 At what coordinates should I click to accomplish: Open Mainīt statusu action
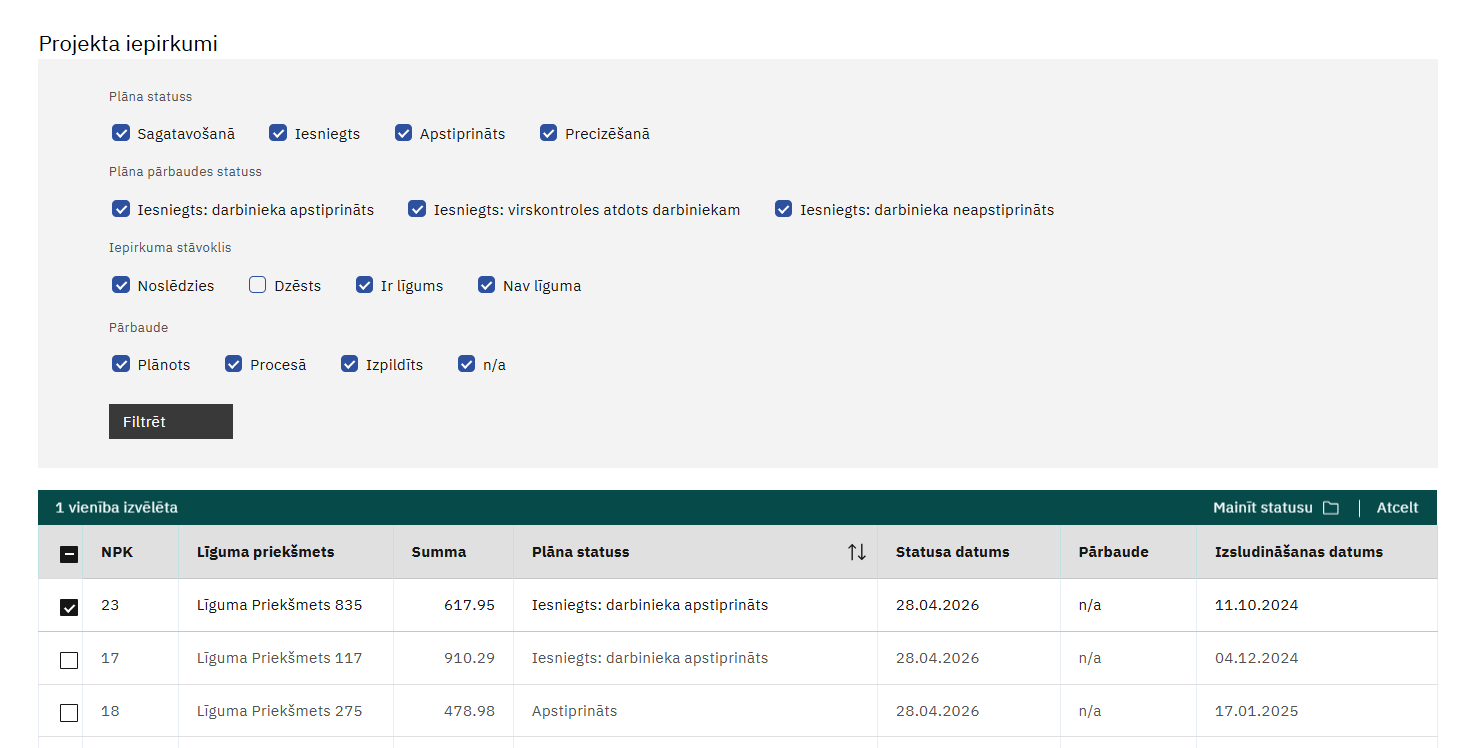(1262, 508)
